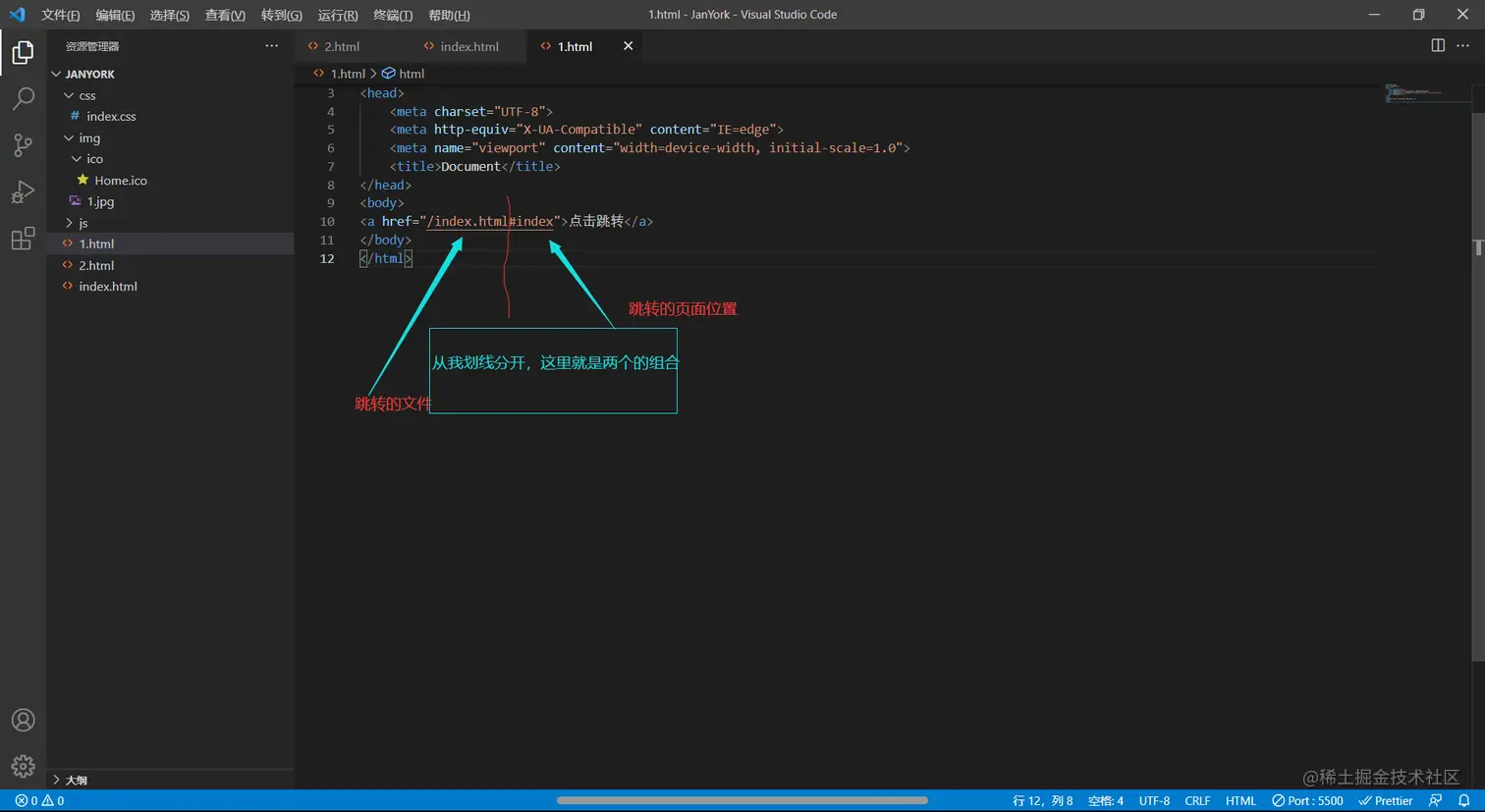Change file encoding UTF-8
1485x812 pixels.
[1154, 801]
